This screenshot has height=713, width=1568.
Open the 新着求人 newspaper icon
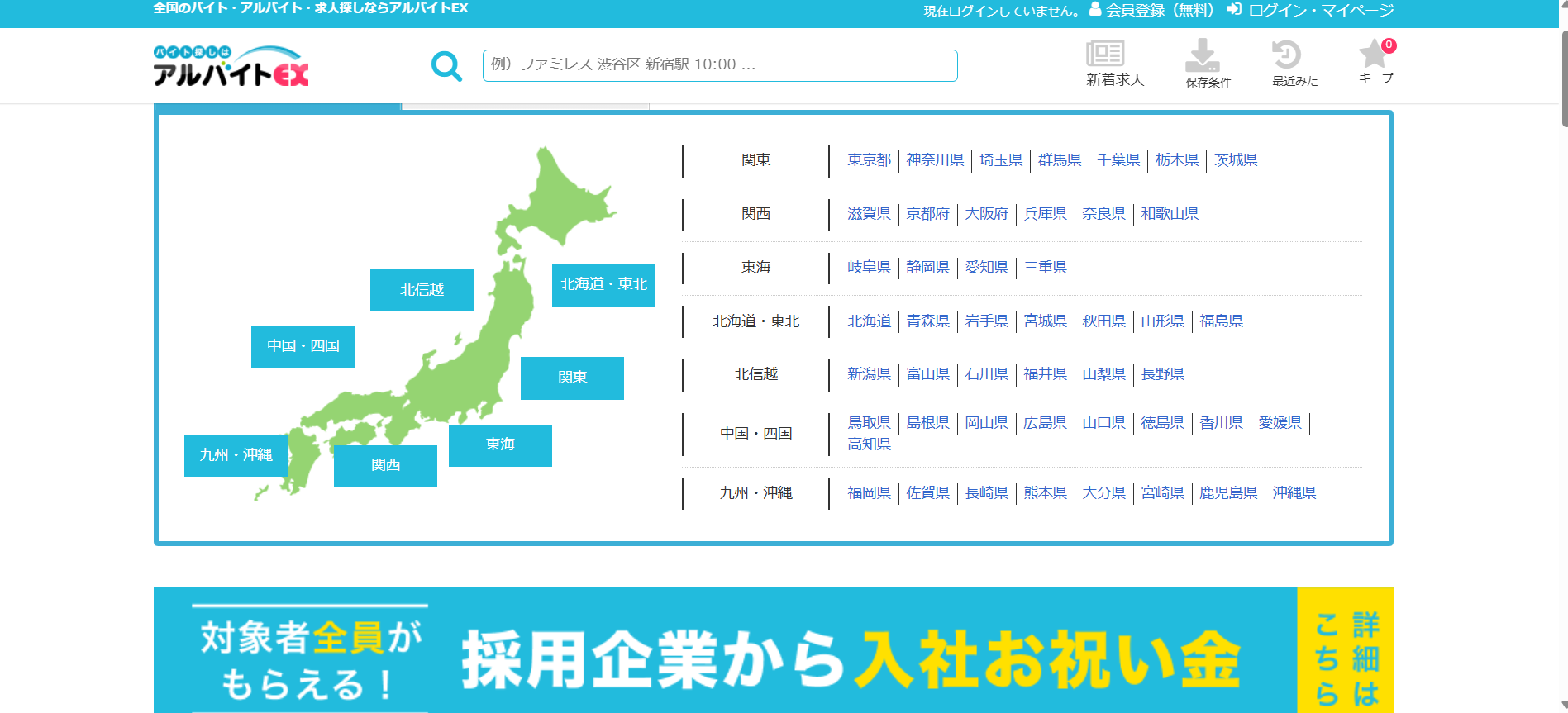[x=1105, y=54]
